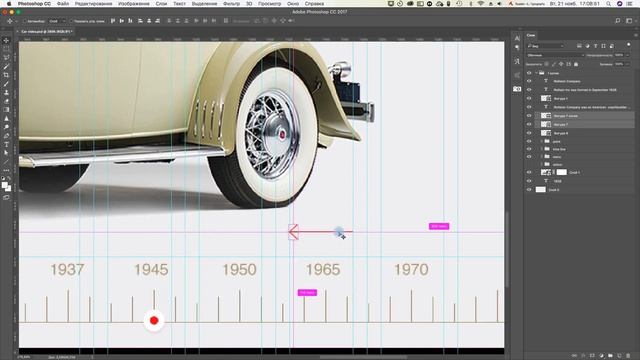Open the layer filter kind dropdown
Viewport: 640px width, 360px height.
point(545,46)
